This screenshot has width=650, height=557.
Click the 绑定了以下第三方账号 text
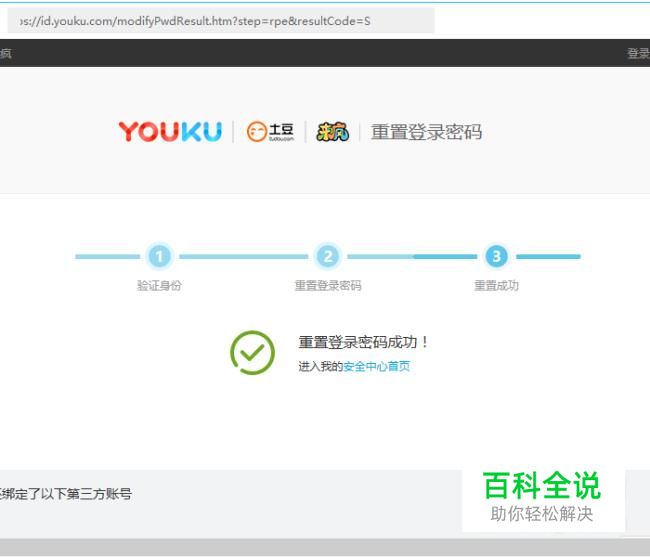pyautogui.click(x=65, y=494)
